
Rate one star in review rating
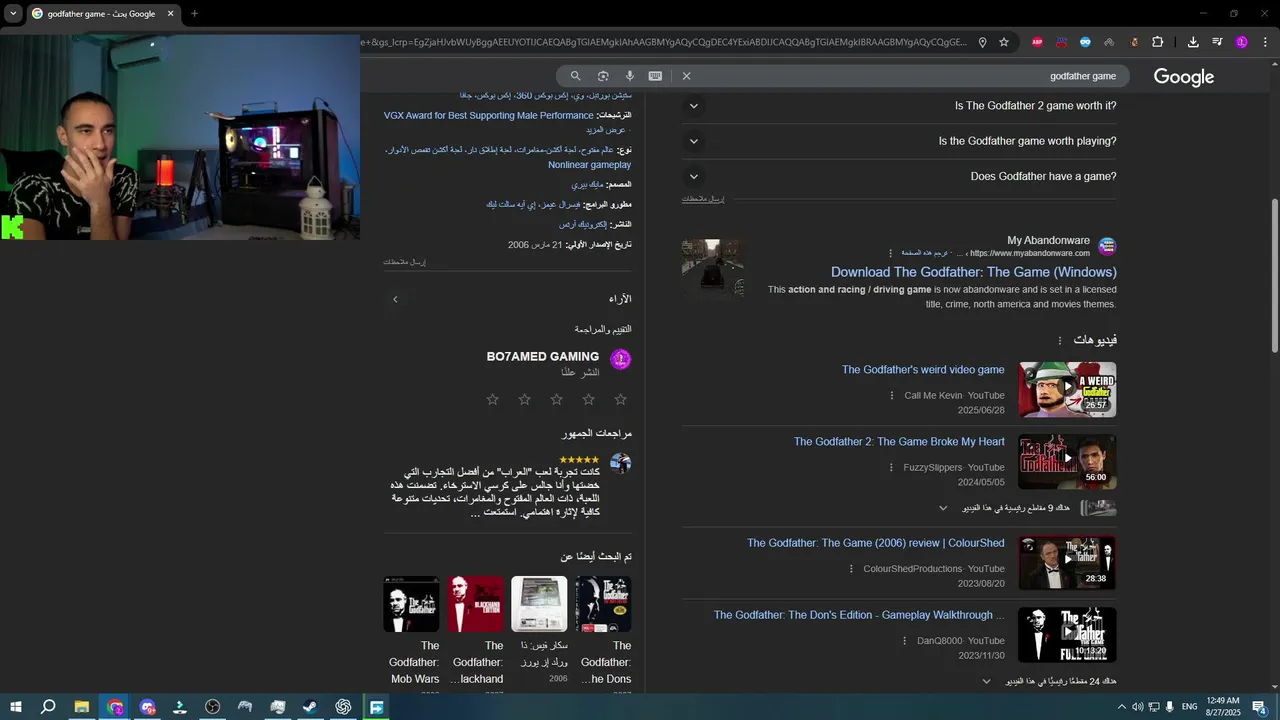[620, 400]
